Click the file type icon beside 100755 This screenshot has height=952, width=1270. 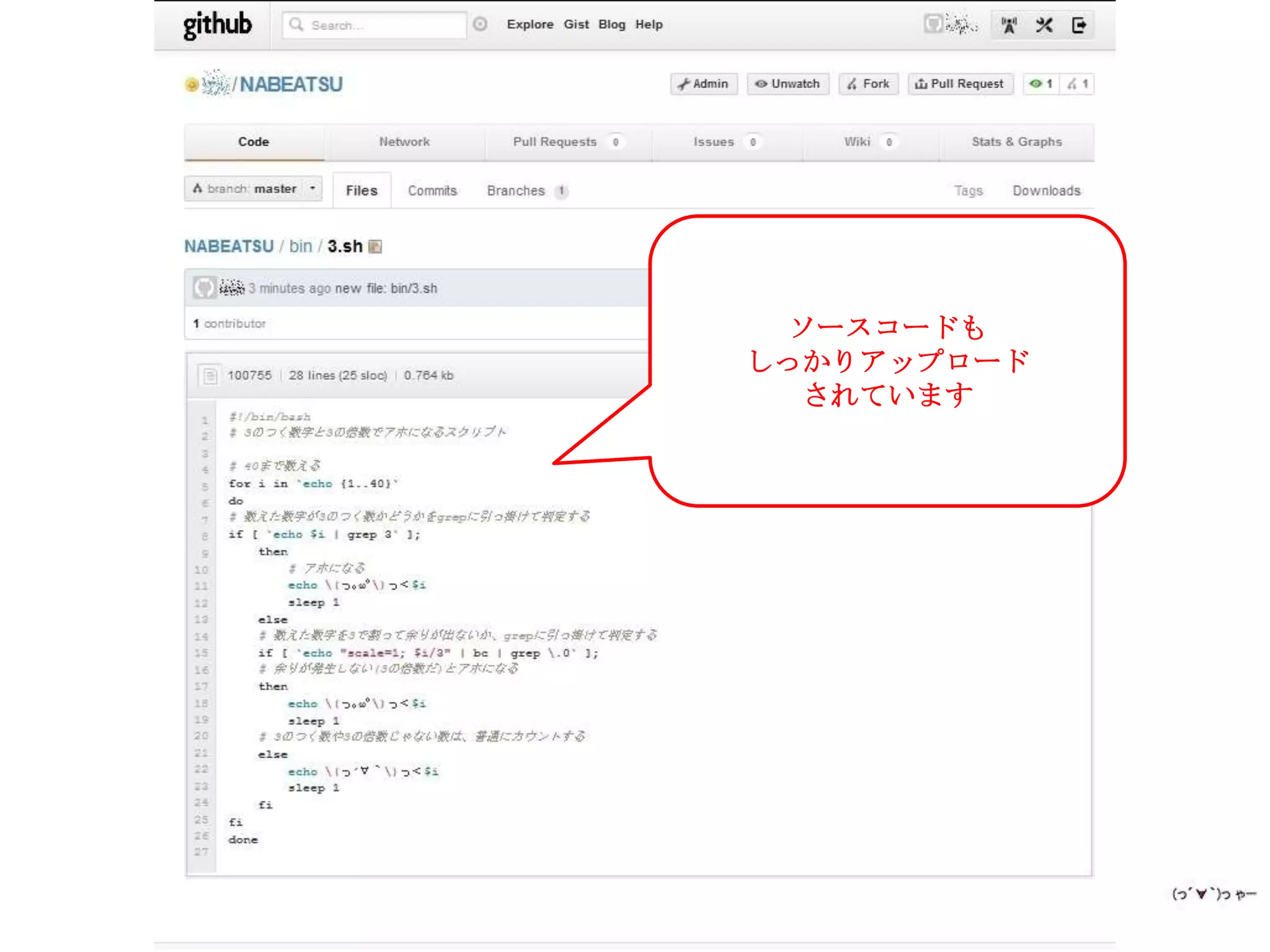click(x=210, y=376)
